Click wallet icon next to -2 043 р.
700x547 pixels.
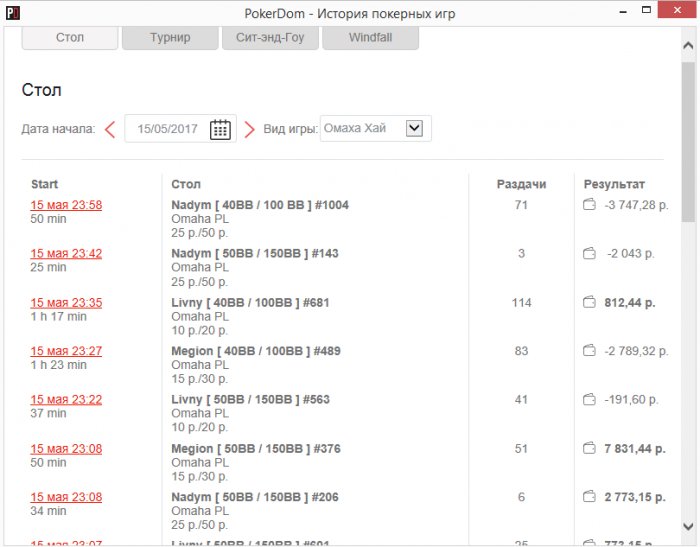pyautogui.click(x=589, y=253)
